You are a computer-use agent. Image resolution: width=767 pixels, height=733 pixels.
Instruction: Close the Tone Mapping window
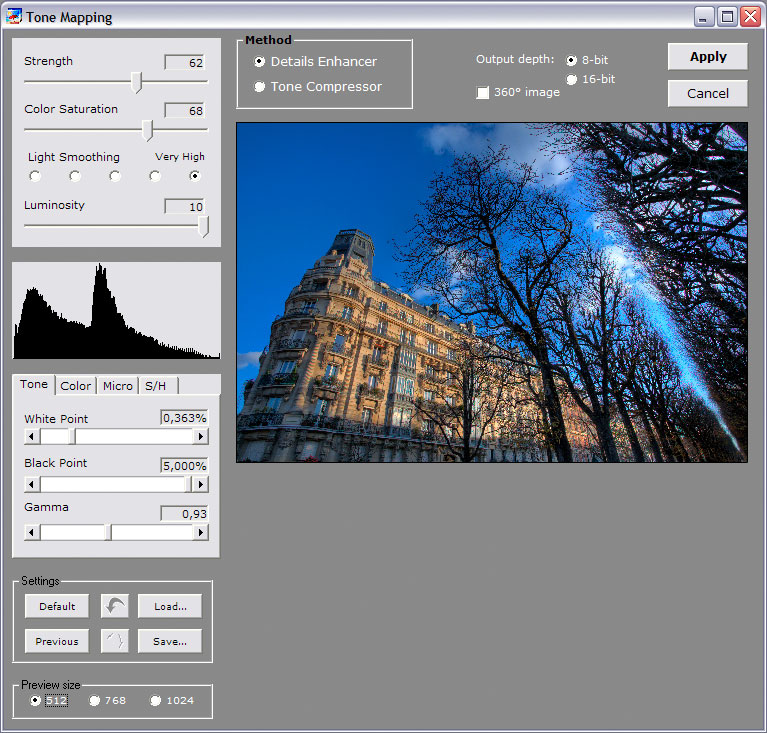750,17
